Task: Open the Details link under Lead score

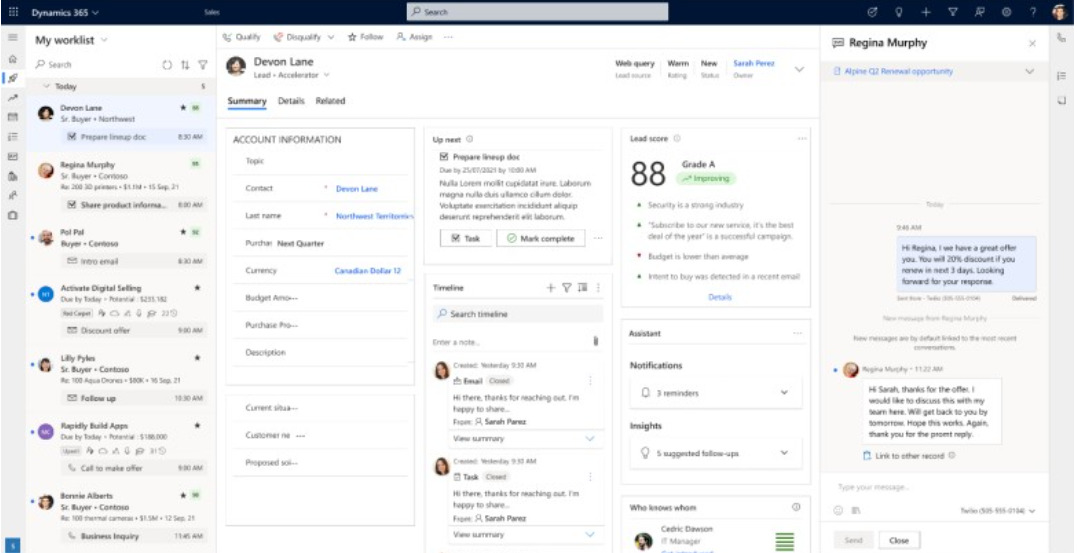Action: (720, 297)
